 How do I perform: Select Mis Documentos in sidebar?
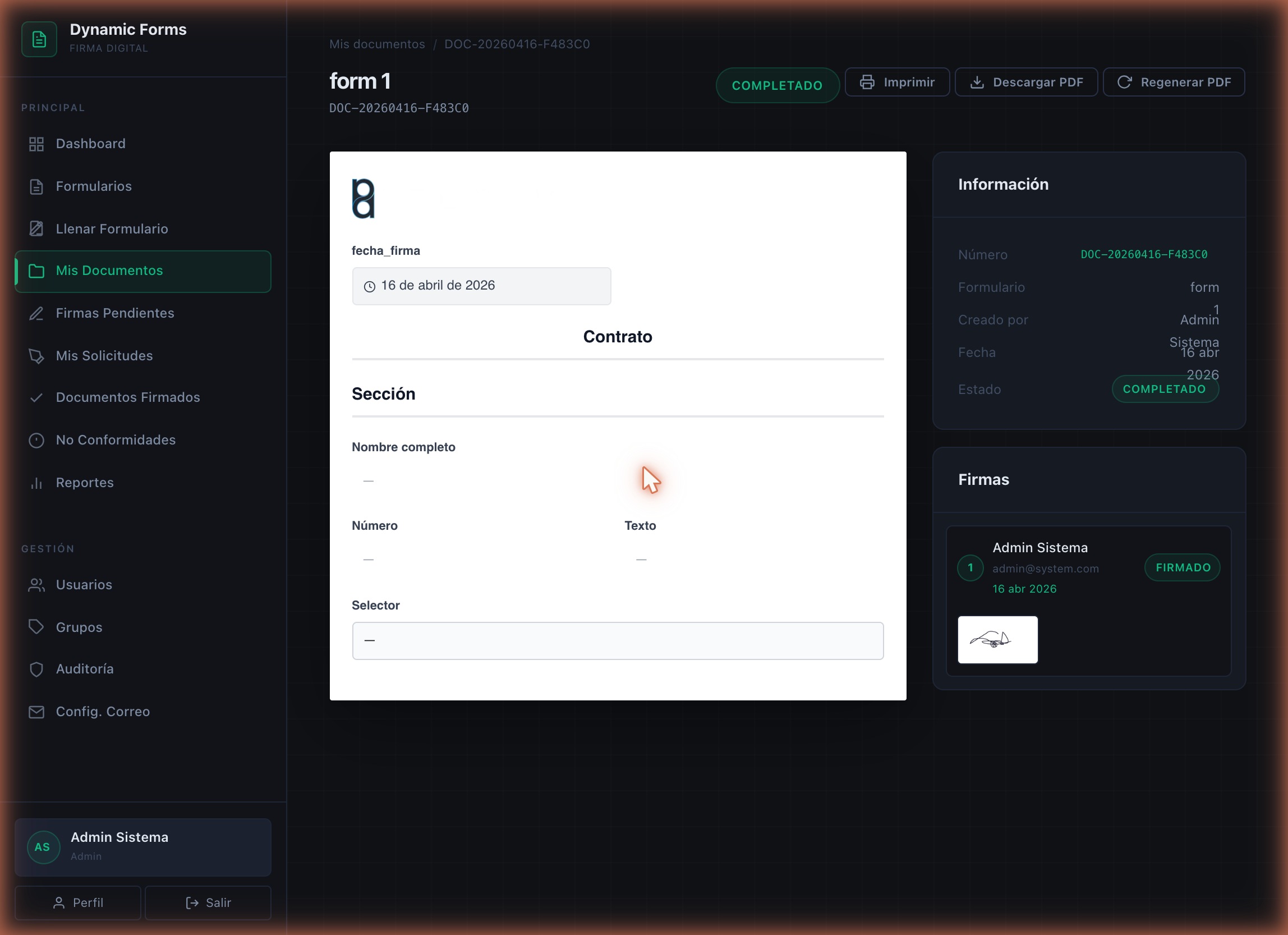tap(143, 271)
